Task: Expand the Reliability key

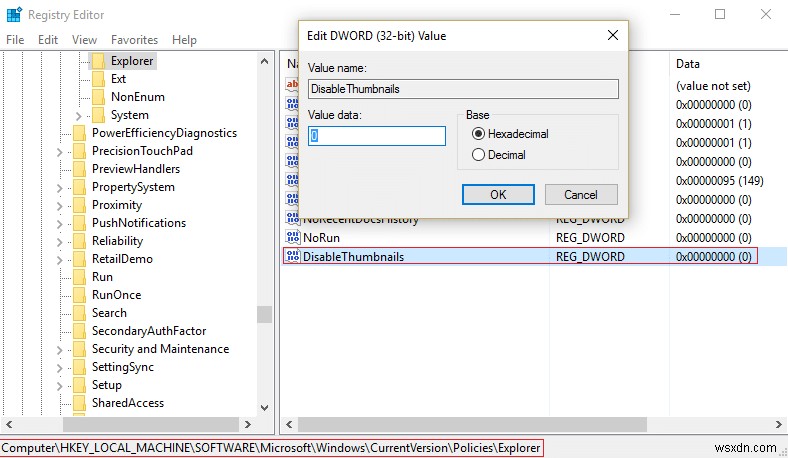Action: pos(59,242)
